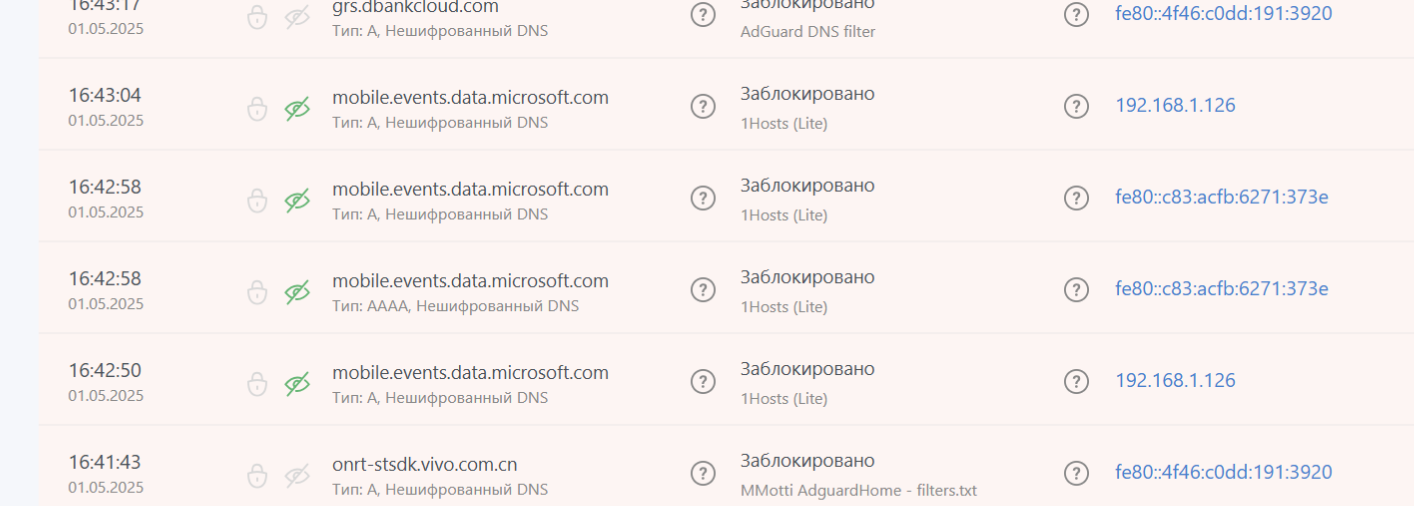Screen dimensions: 1414x506
Task: Open client link 192.168.1.126 at 16:43:04
Action: pos(1175,106)
